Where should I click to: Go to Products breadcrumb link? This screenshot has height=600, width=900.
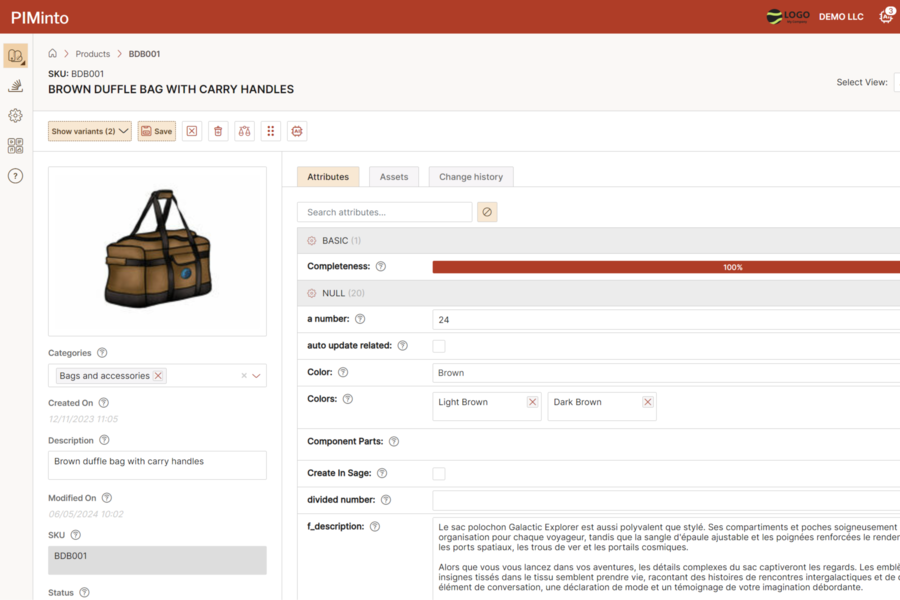coord(93,54)
